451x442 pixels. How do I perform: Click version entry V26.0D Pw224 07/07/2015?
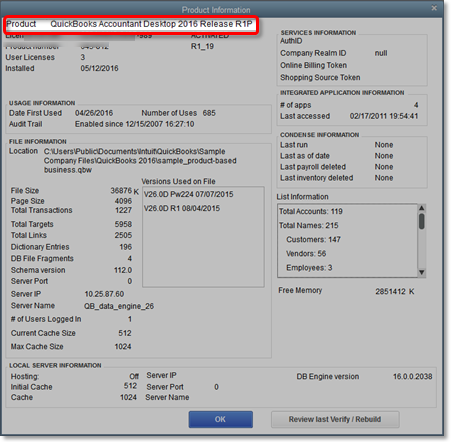click(x=188, y=194)
